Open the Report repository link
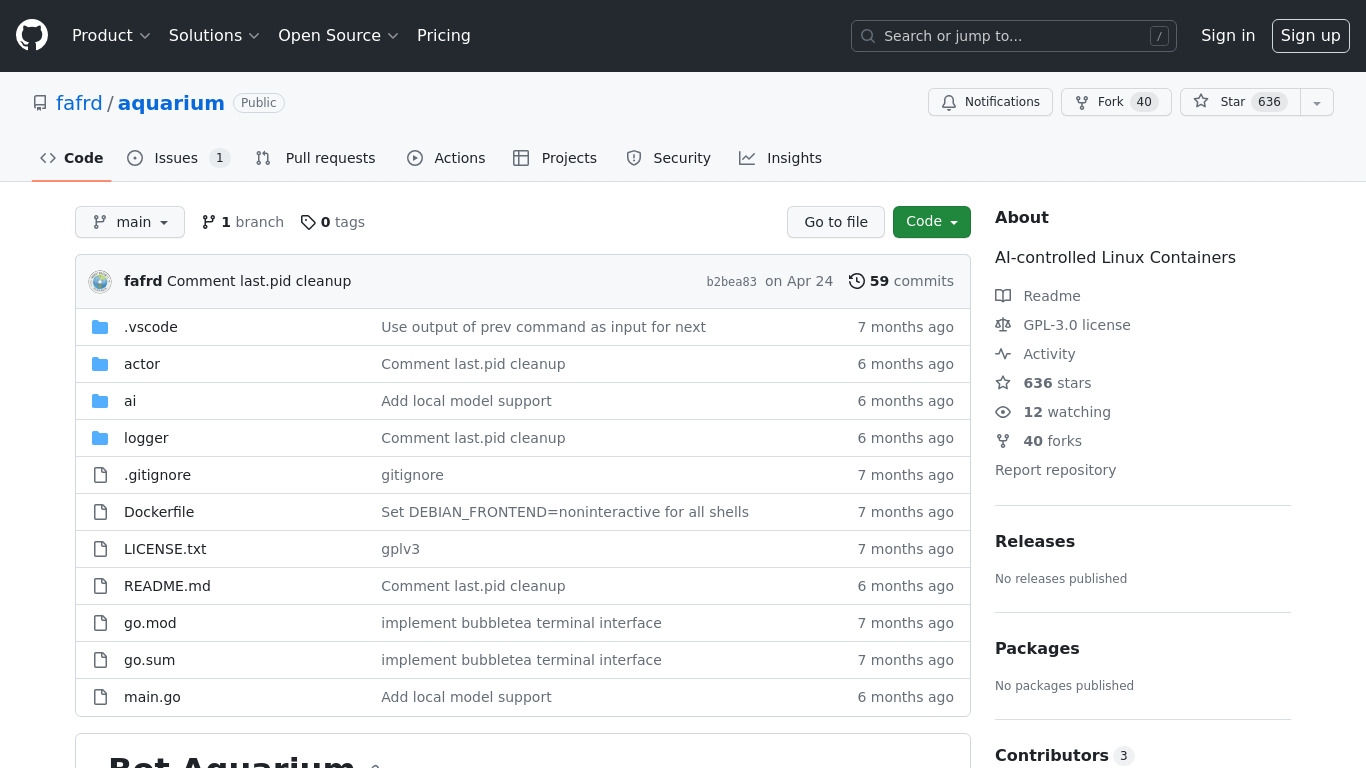This screenshot has height=768, width=1366. pos(1055,470)
